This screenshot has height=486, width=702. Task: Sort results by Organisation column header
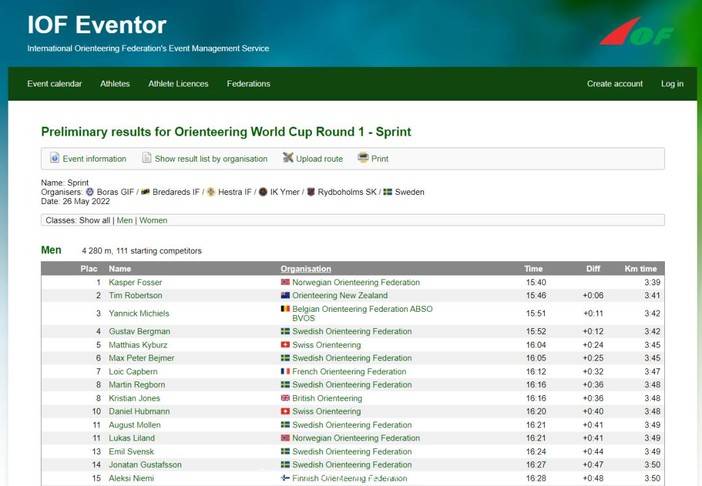click(x=305, y=269)
